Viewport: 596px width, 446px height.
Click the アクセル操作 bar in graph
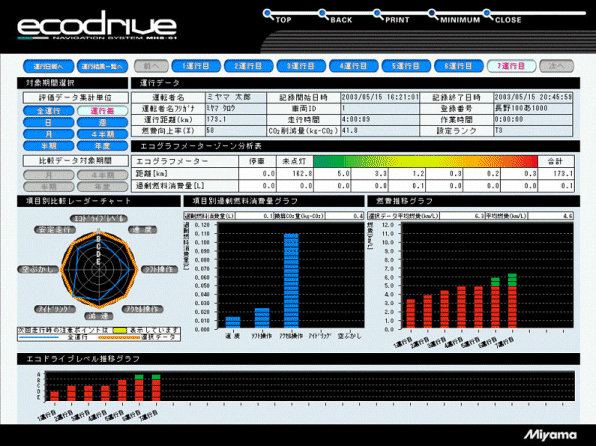pos(291,281)
